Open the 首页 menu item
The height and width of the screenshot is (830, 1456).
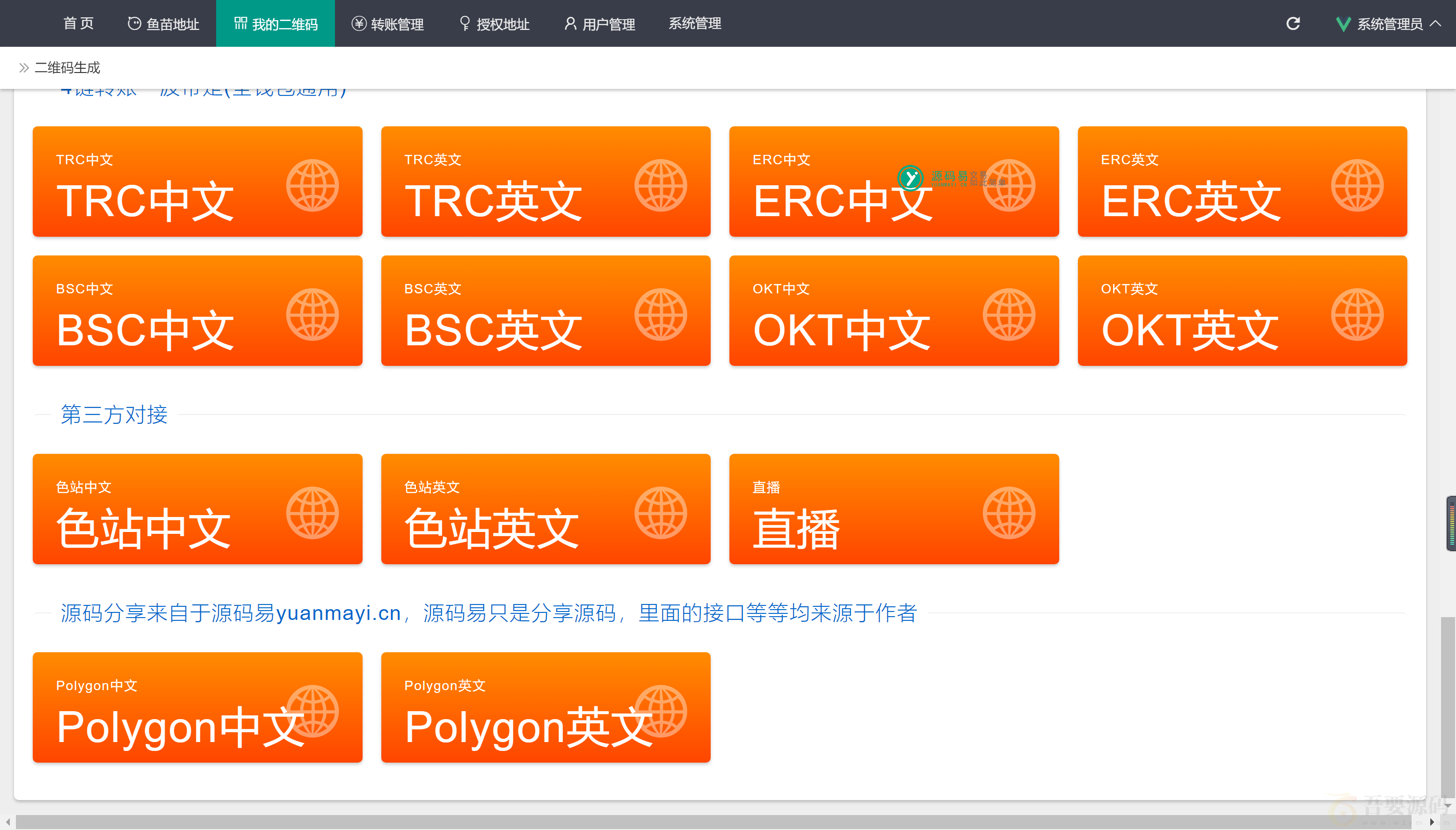(x=79, y=23)
